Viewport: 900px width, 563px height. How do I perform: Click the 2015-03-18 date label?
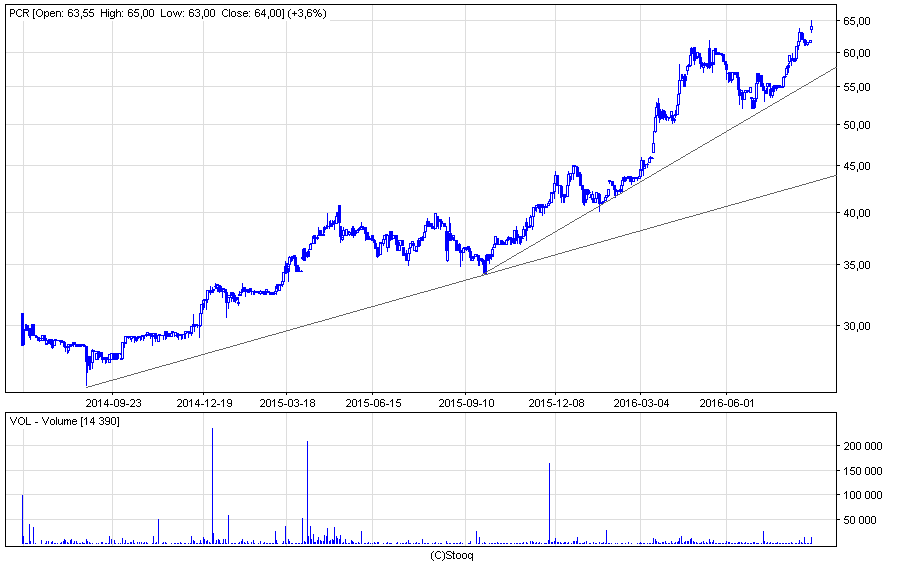click(x=287, y=403)
